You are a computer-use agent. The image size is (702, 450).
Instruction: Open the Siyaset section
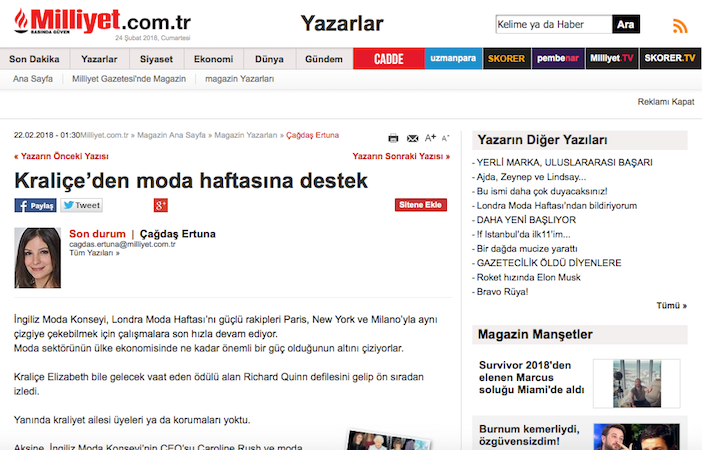pyautogui.click(x=156, y=59)
